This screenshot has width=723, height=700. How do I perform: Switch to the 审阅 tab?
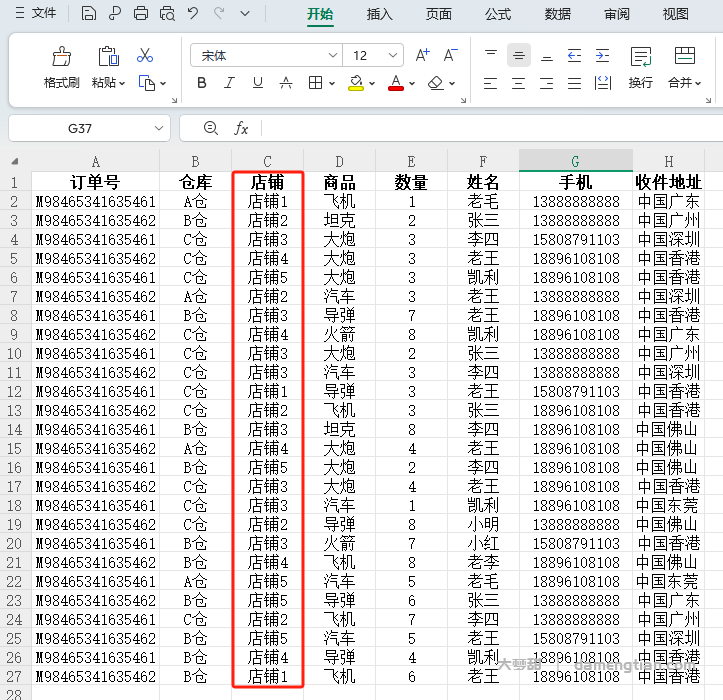616,14
